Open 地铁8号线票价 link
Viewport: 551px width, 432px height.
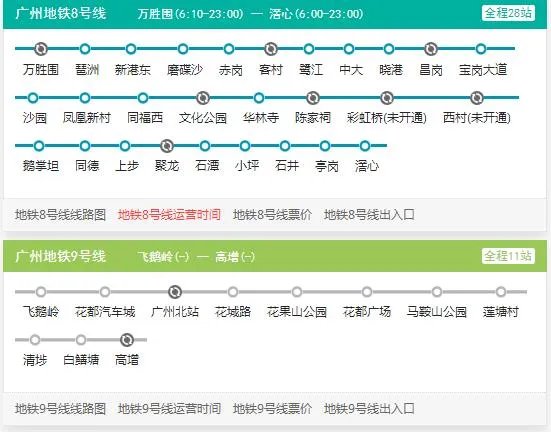[x=272, y=215]
